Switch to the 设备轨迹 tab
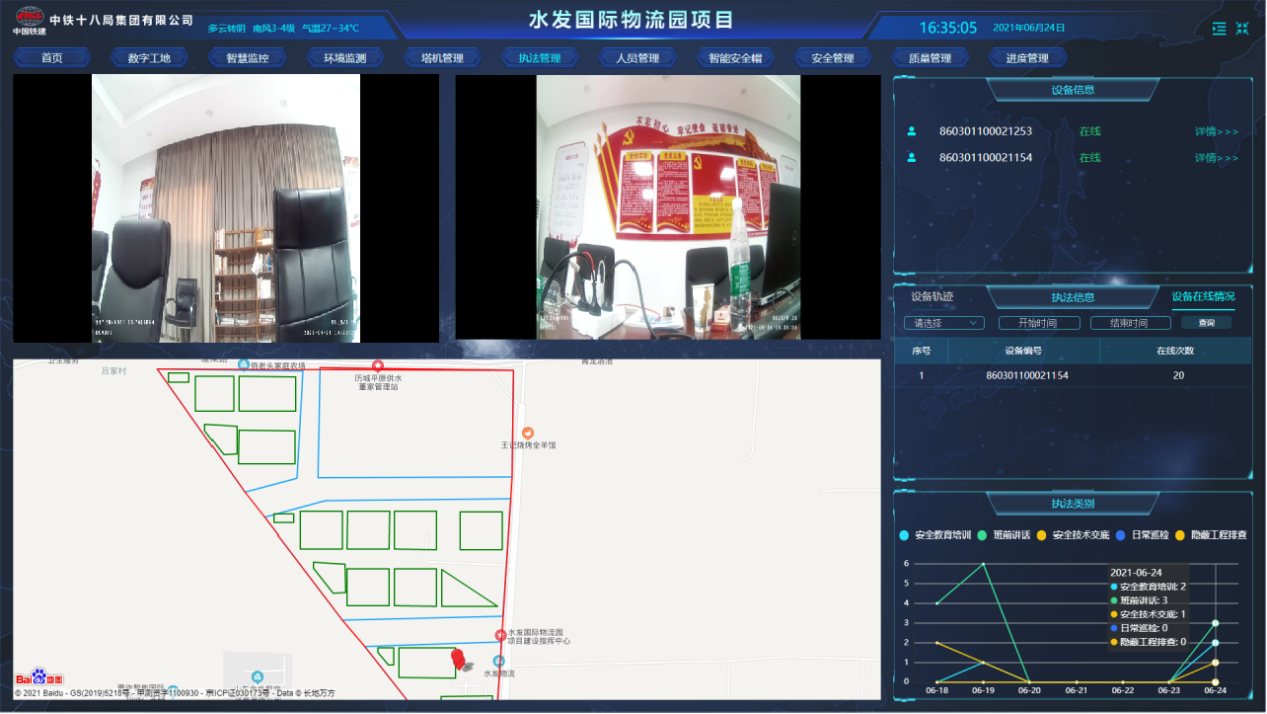The width and height of the screenshot is (1267, 714). click(932, 297)
